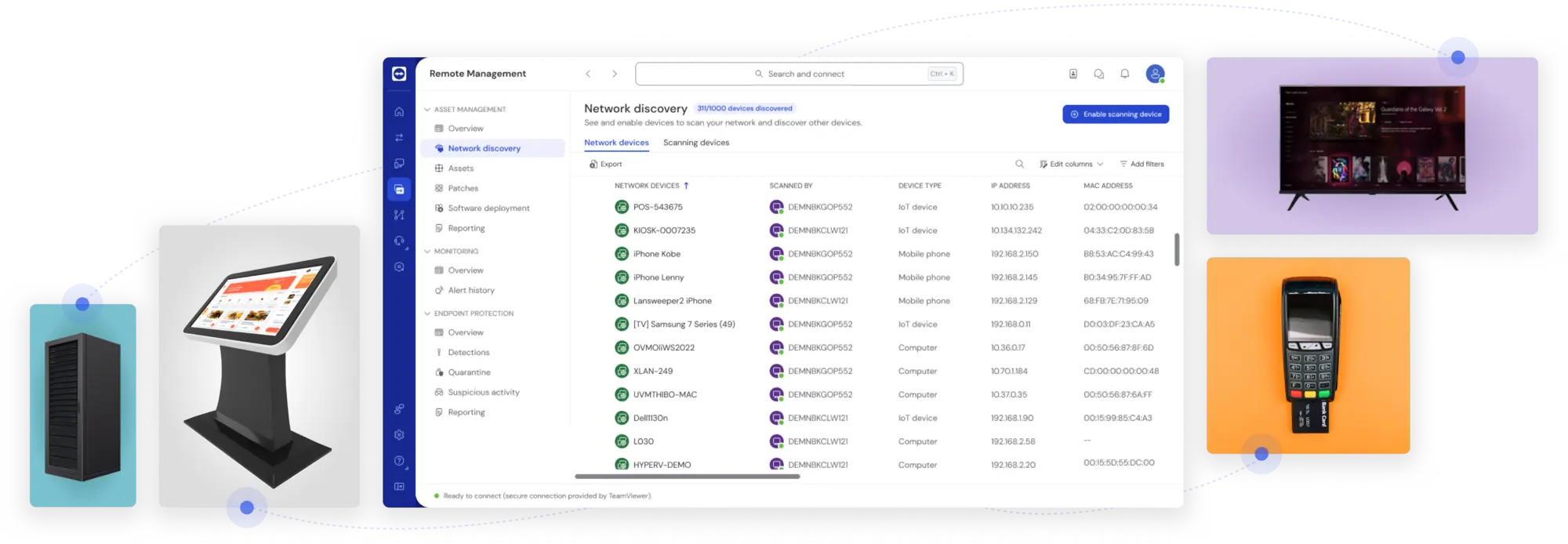This screenshot has height=544, width=1568.
Task: Collapse the Monitoring section
Action: click(427, 252)
